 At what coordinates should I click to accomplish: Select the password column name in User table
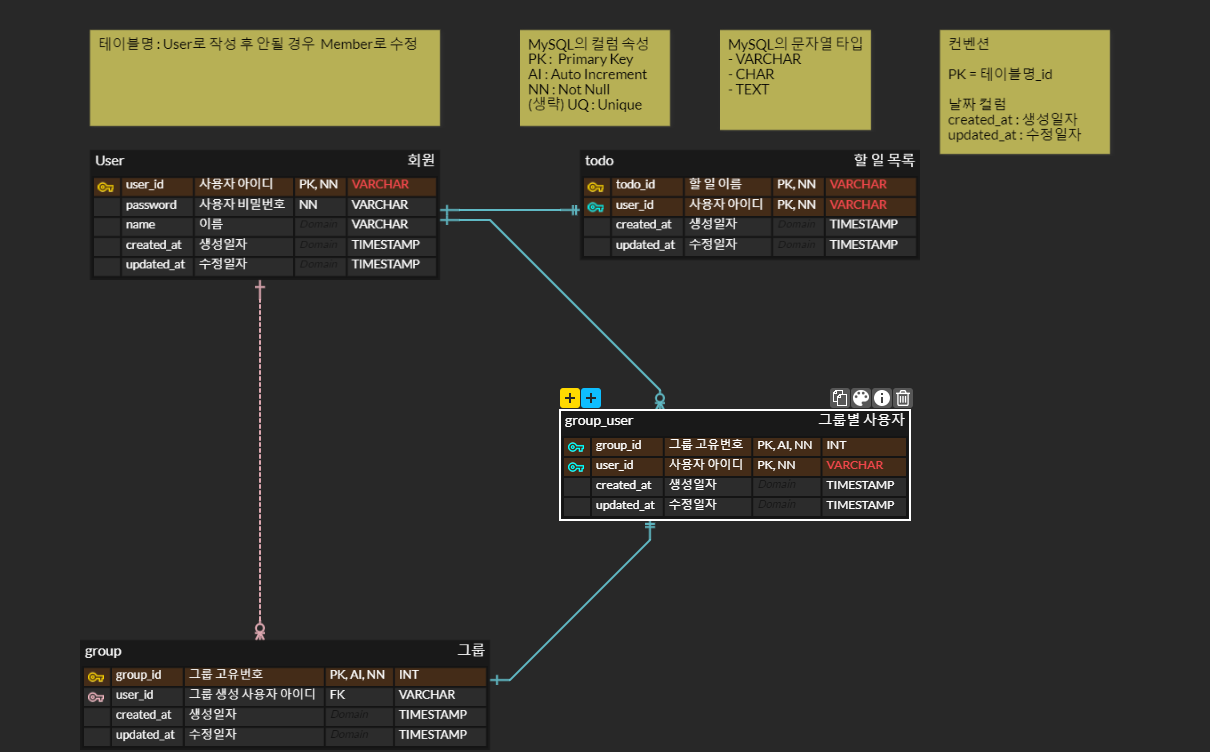point(151,205)
